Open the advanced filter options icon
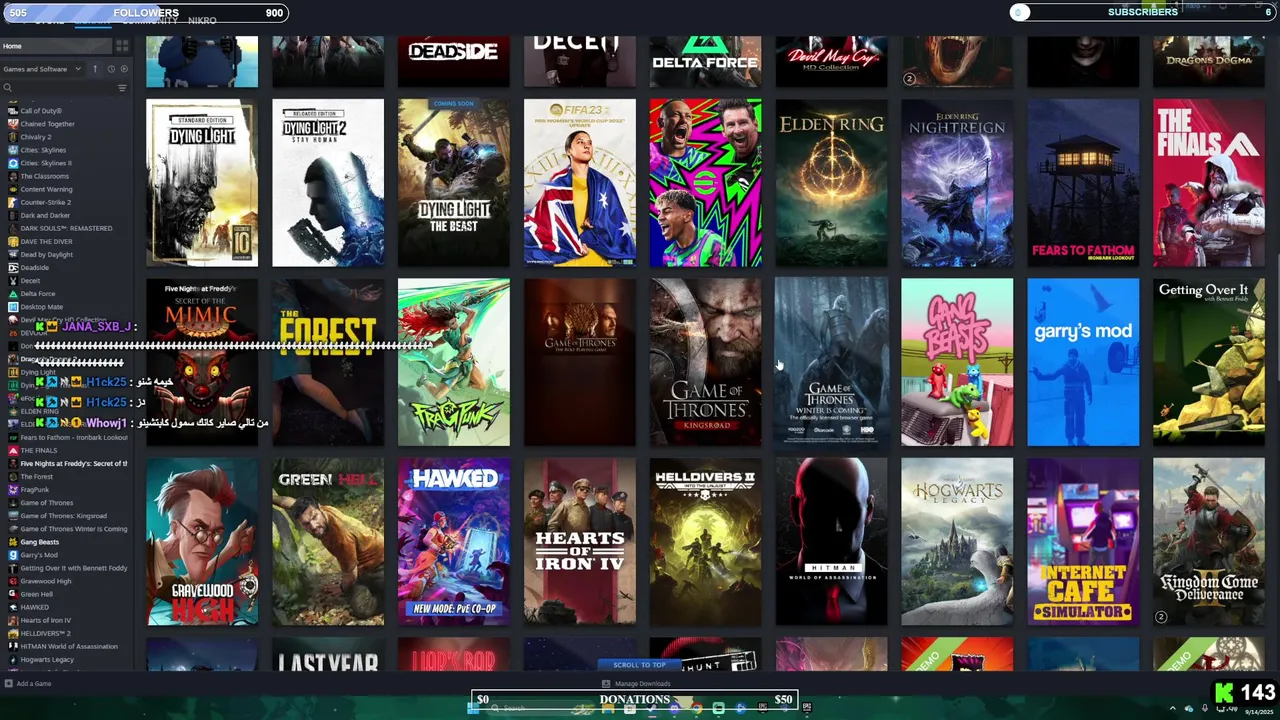The width and height of the screenshot is (1280, 720). tap(122, 88)
